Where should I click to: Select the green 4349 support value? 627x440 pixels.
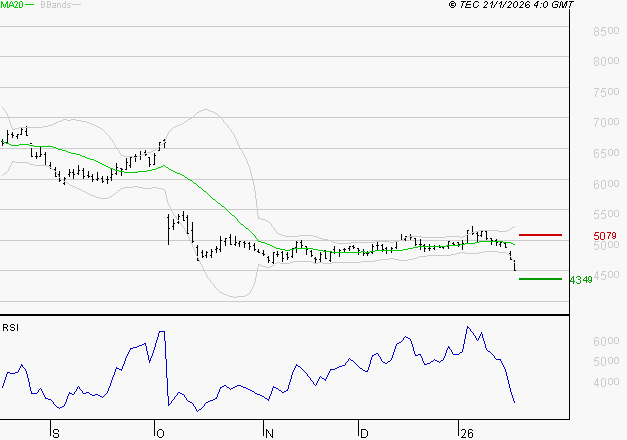(x=581, y=280)
